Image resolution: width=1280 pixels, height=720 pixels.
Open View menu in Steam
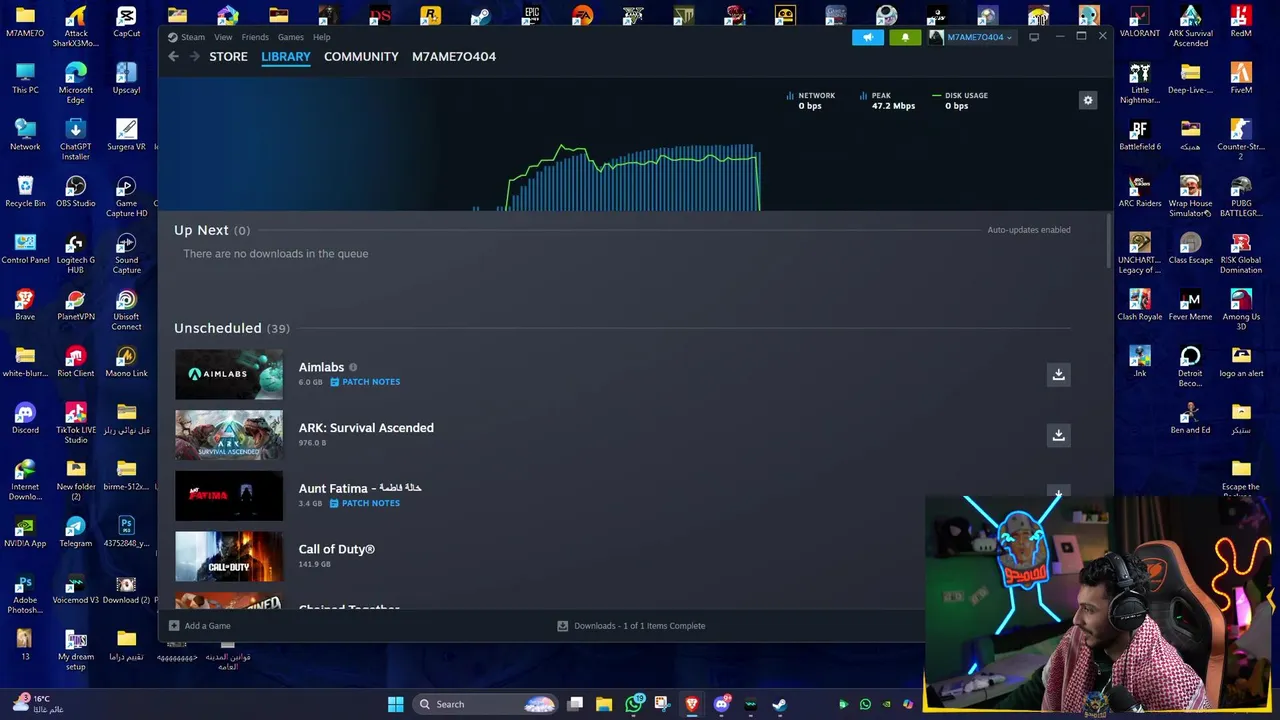[223, 37]
